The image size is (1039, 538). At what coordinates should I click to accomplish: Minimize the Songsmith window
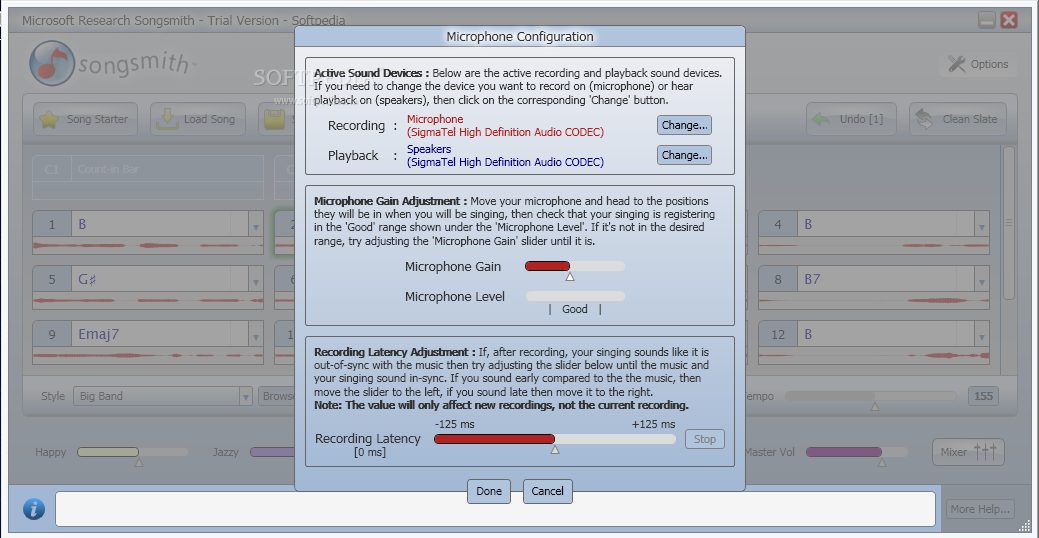pyautogui.click(x=987, y=20)
